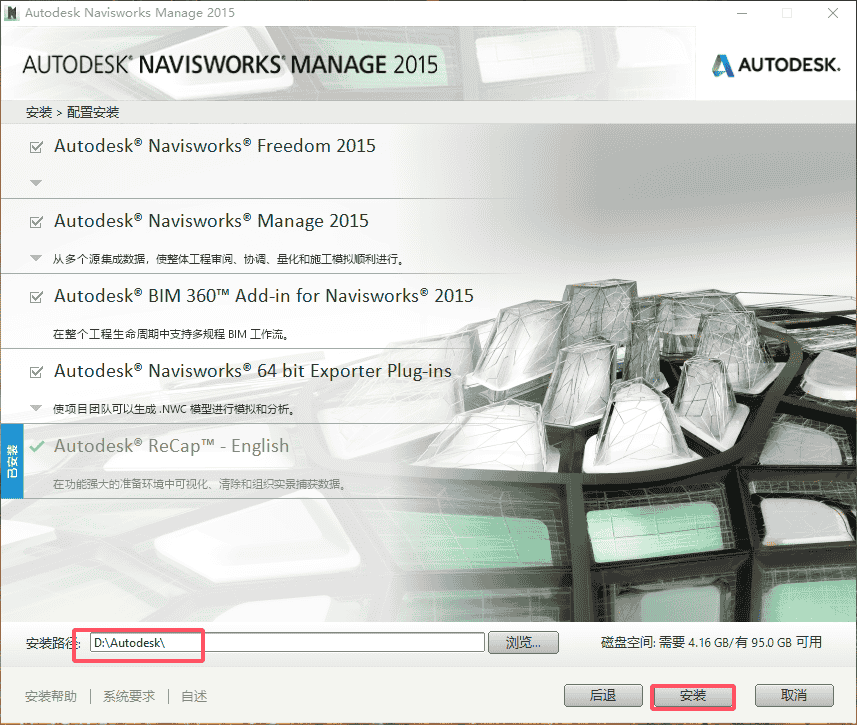This screenshot has width=857, height=725.
Task: Expand the Navisworks Manage 2015 options arrow
Action: tap(36, 258)
